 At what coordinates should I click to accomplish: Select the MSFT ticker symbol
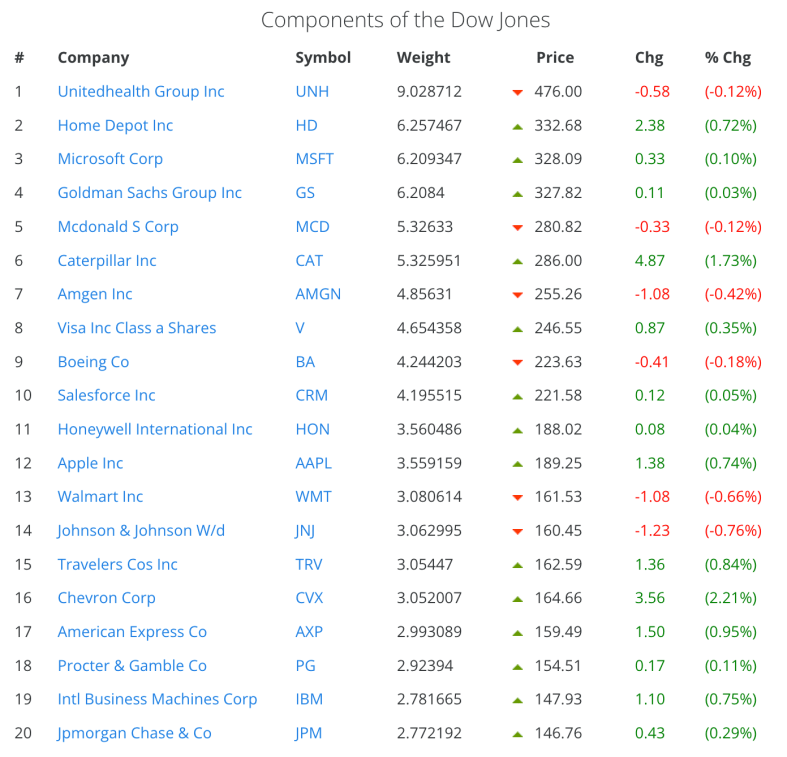(x=315, y=159)
